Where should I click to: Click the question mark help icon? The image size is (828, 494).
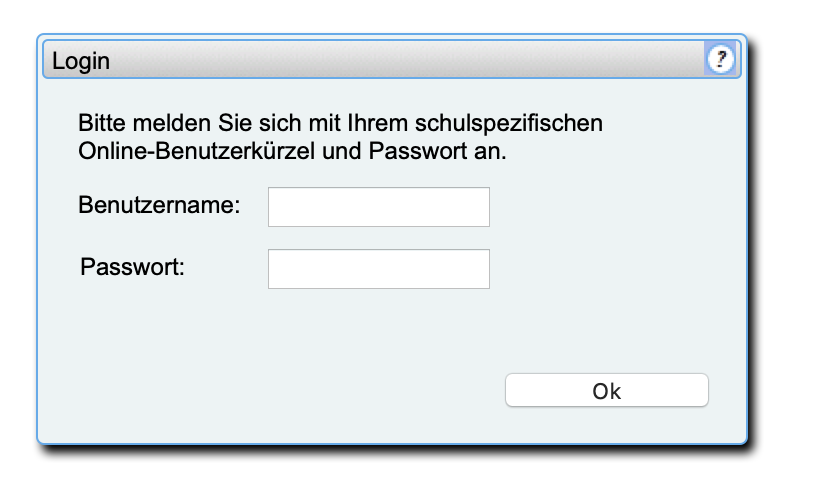(720, 60)
